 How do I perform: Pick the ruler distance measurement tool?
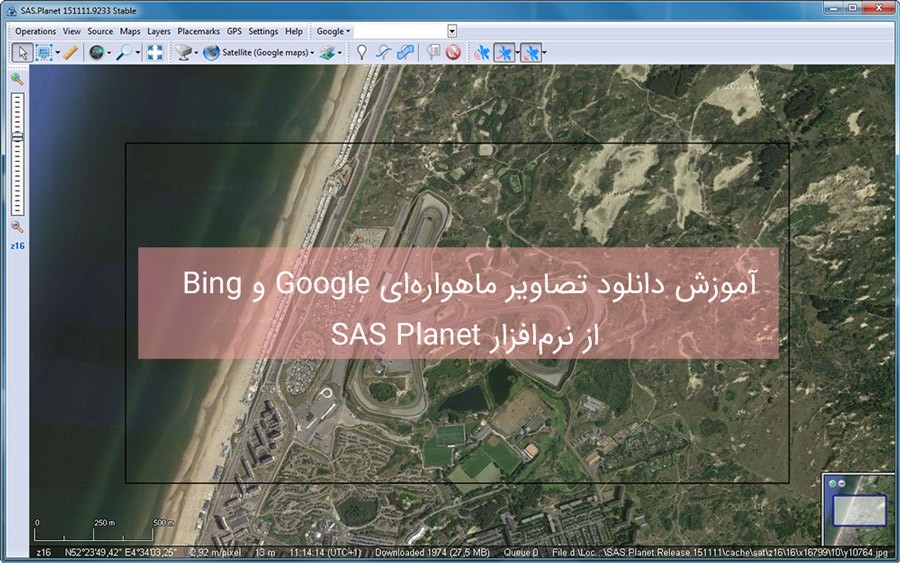click(70, 52)
